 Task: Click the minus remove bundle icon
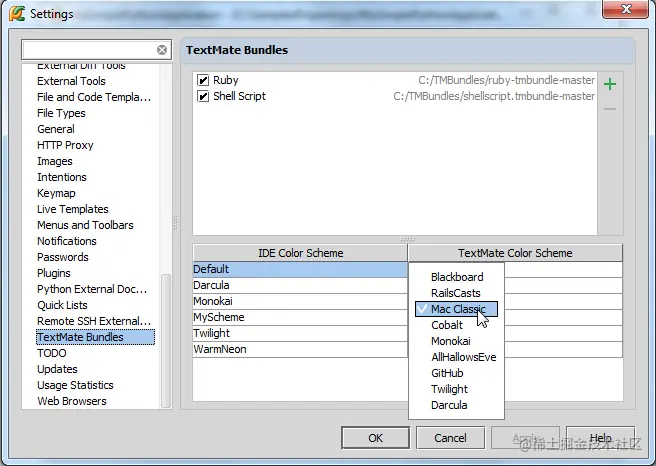610,109
